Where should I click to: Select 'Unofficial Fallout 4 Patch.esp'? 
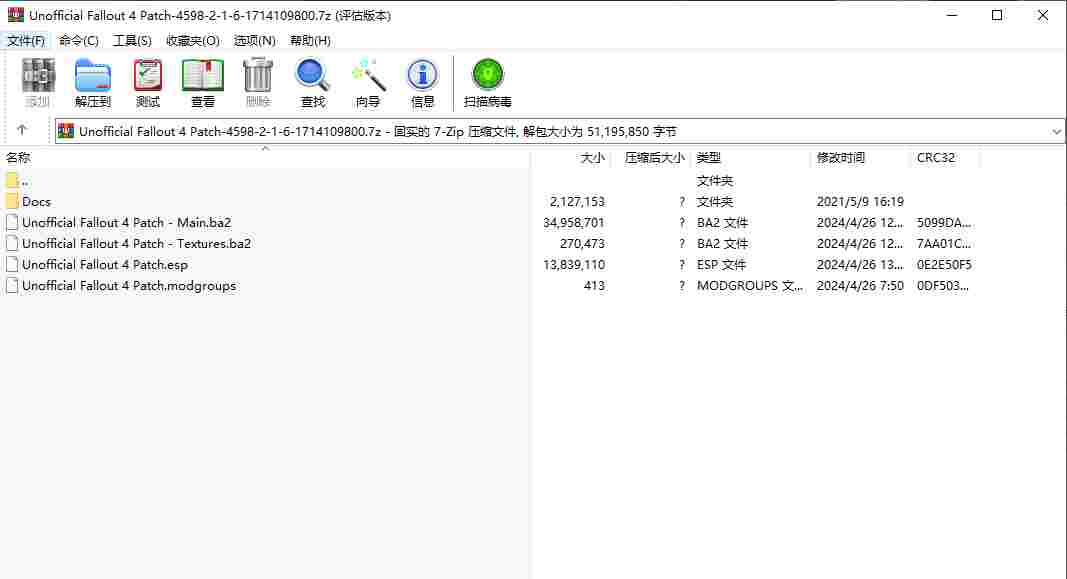tap(105, 265)
